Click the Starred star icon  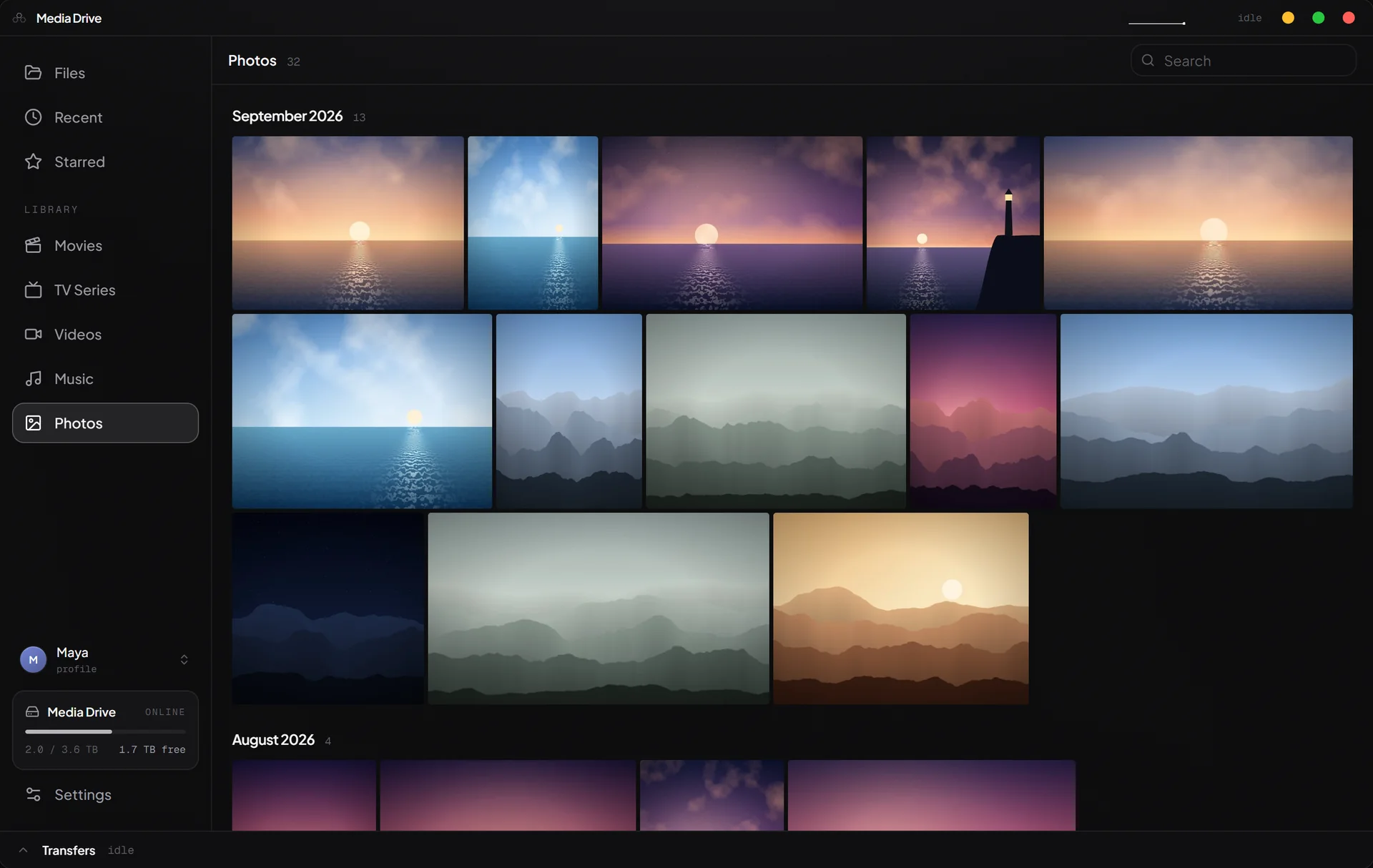click(33, 161)
